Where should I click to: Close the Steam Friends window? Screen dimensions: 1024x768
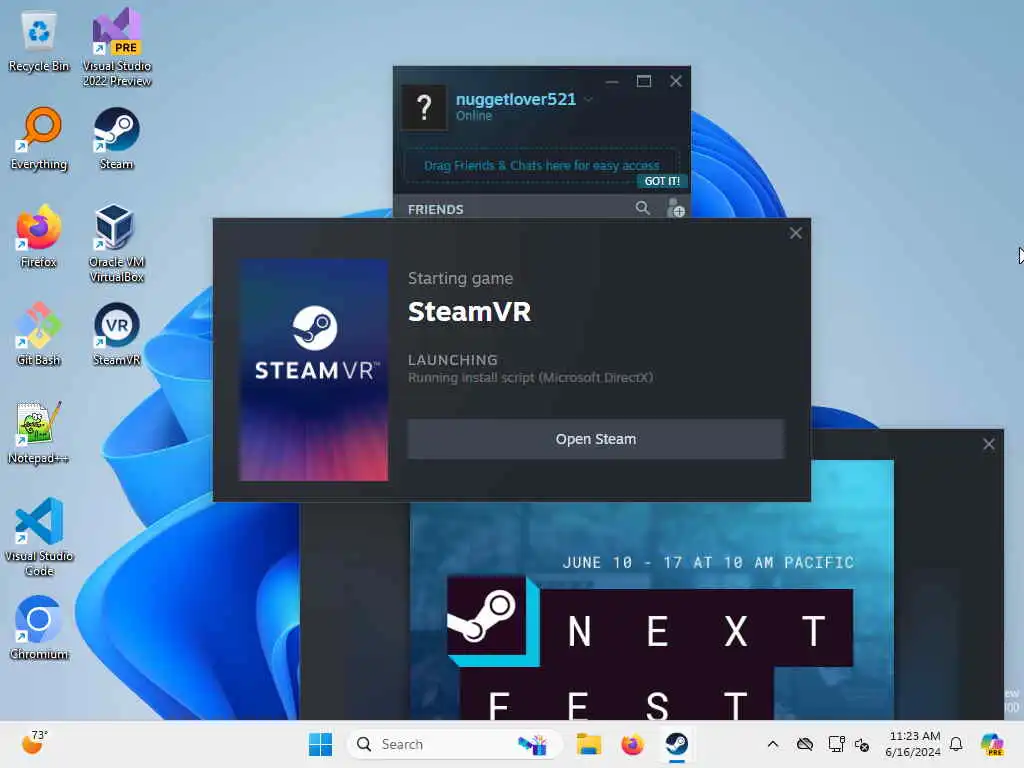click(x=676, y=81)
